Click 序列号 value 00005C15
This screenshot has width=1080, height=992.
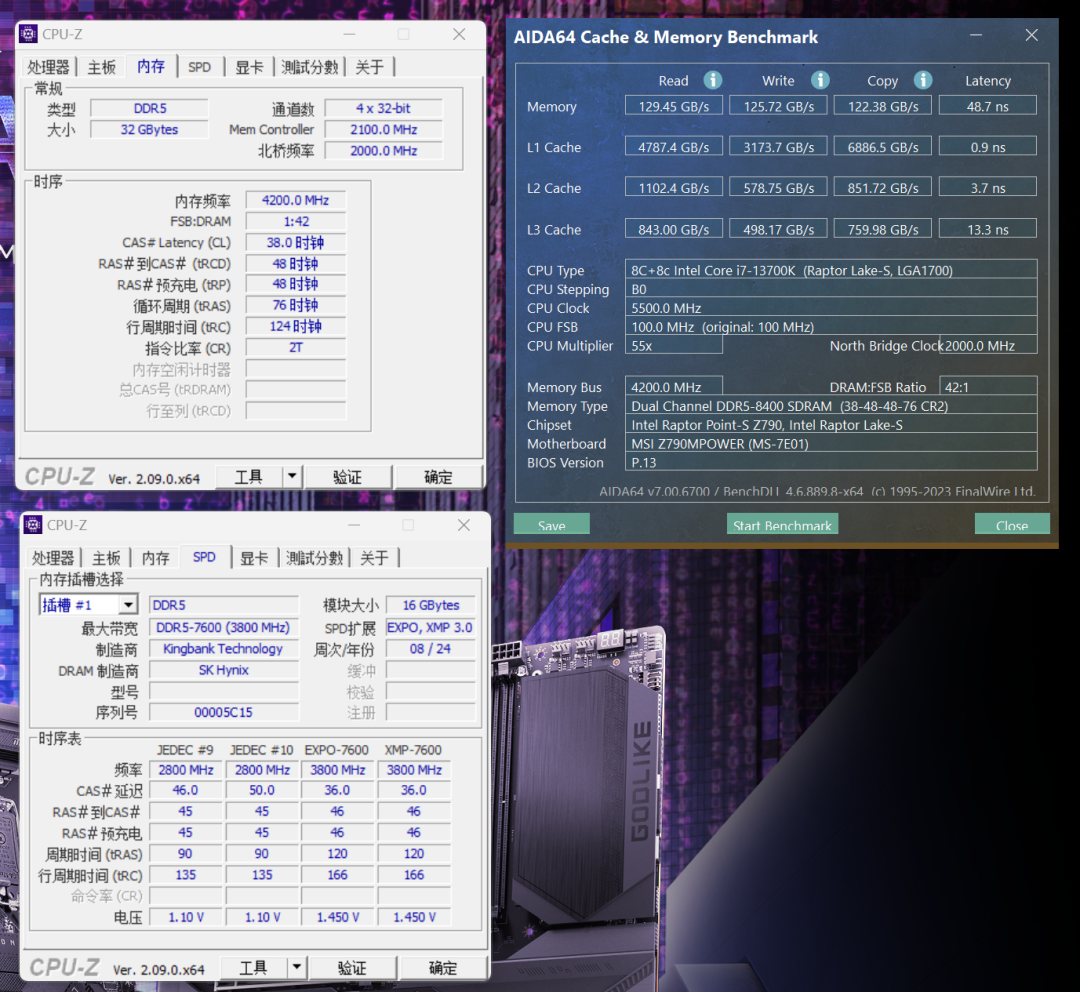(x=224, y=712)
